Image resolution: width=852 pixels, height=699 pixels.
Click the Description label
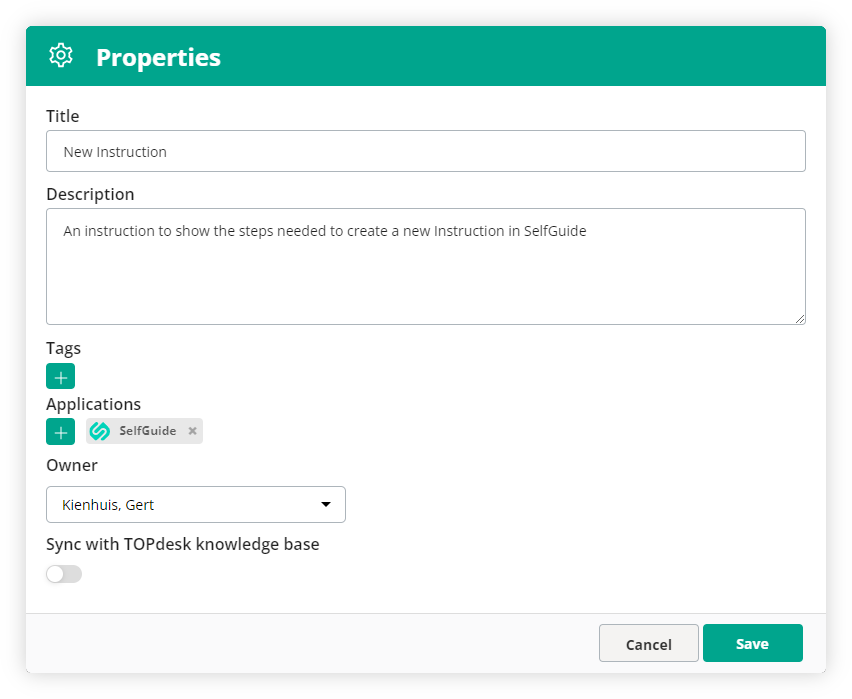(89, 193)
